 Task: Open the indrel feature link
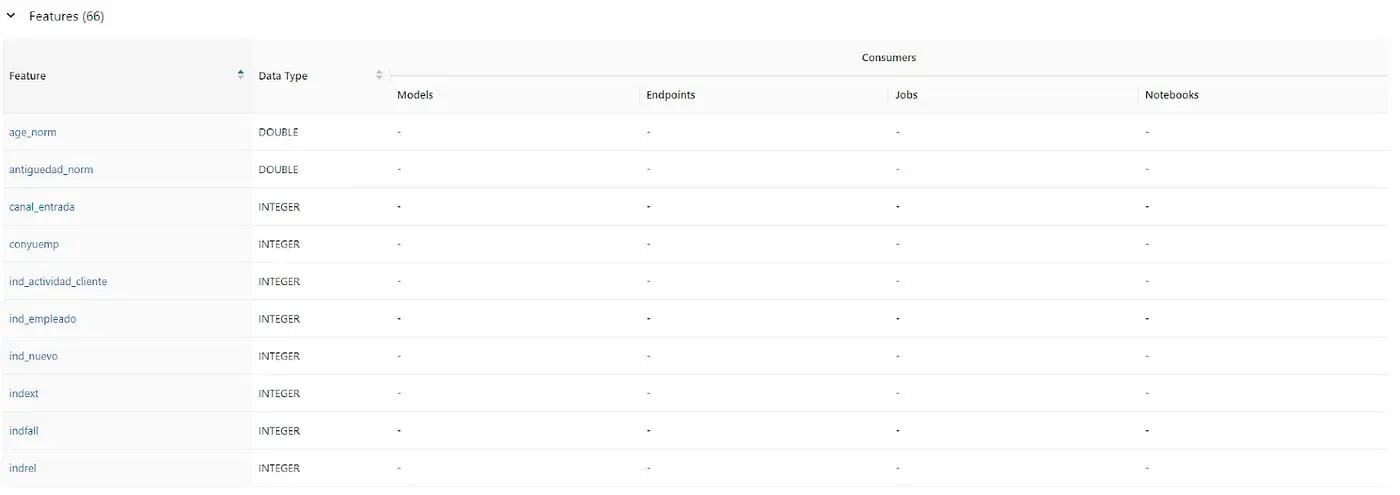(23, 468)
